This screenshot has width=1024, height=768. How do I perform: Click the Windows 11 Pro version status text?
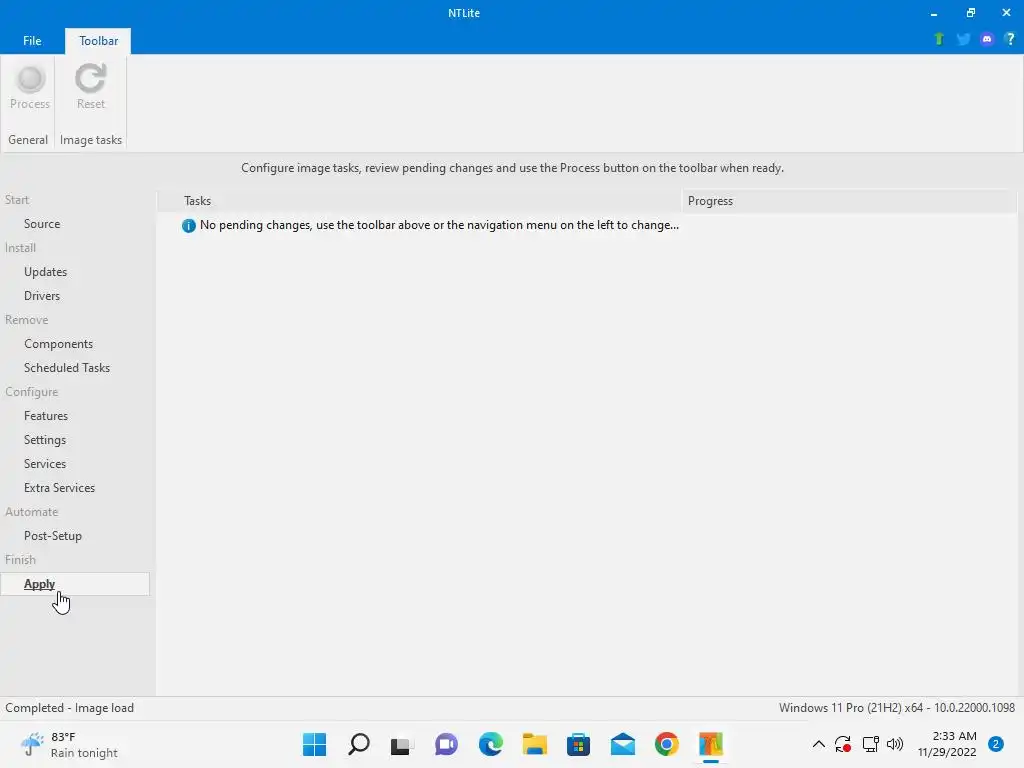point(897,708)
